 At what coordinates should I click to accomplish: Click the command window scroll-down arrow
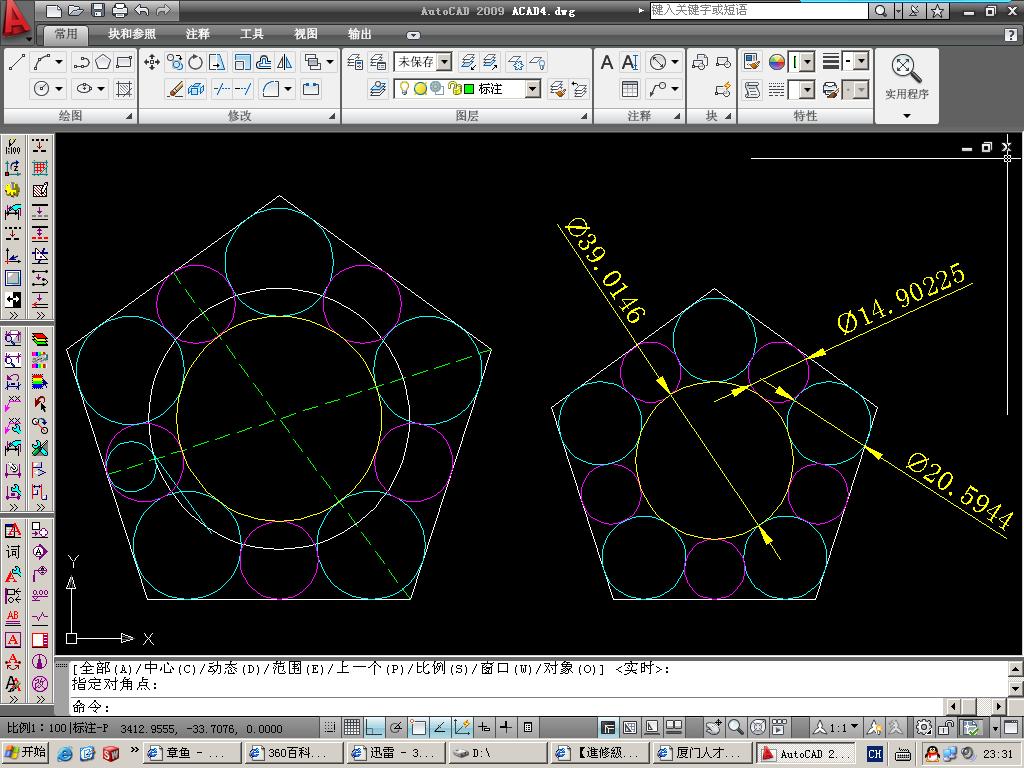1015,688
